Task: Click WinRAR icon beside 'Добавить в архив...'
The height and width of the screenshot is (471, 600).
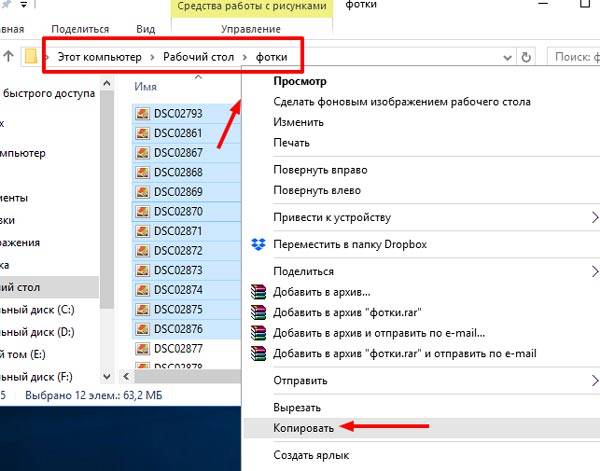Action: (x=258, y=292)
